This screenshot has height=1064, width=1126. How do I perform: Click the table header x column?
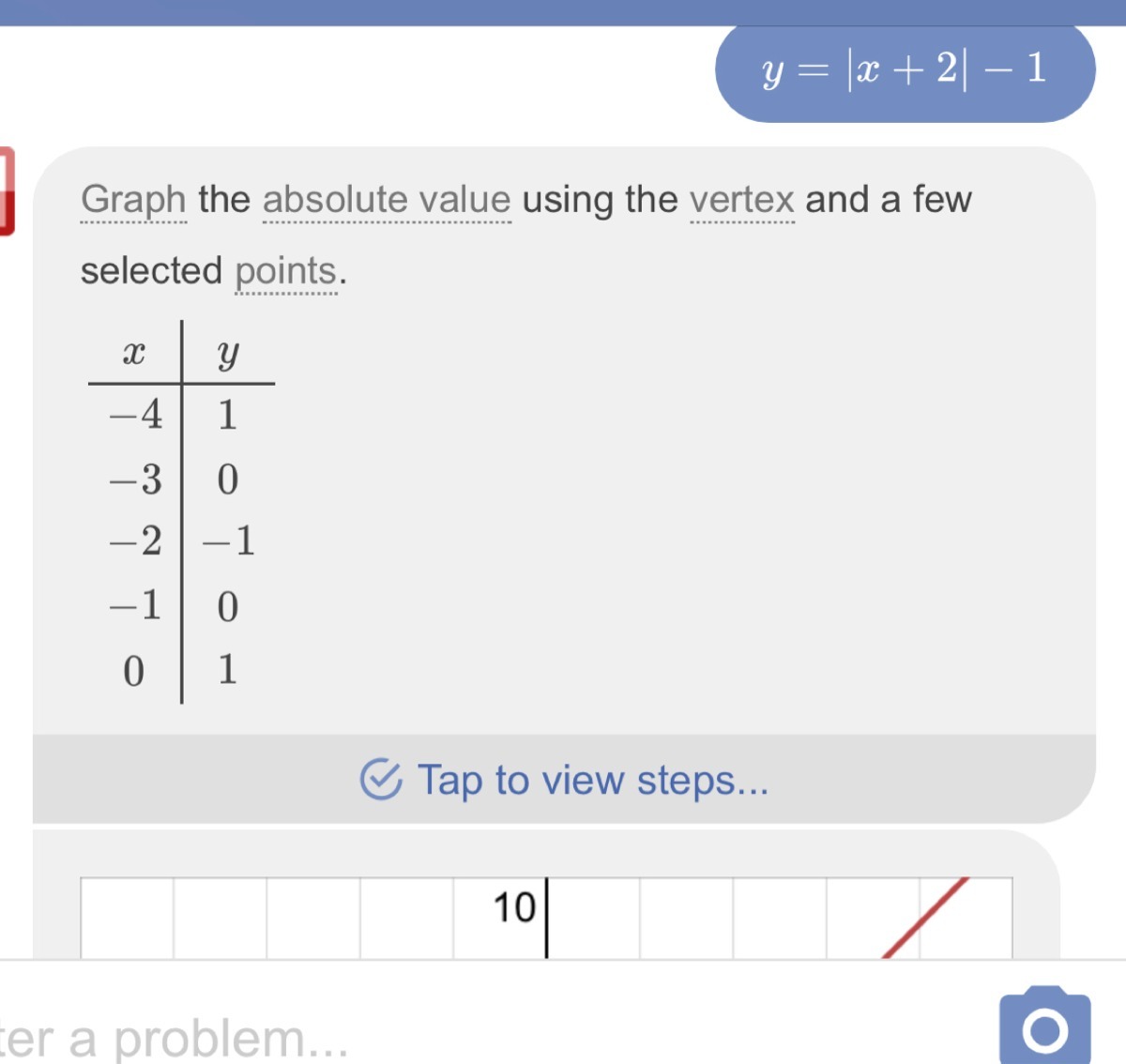pyautogui.click(x=134, y=354)
